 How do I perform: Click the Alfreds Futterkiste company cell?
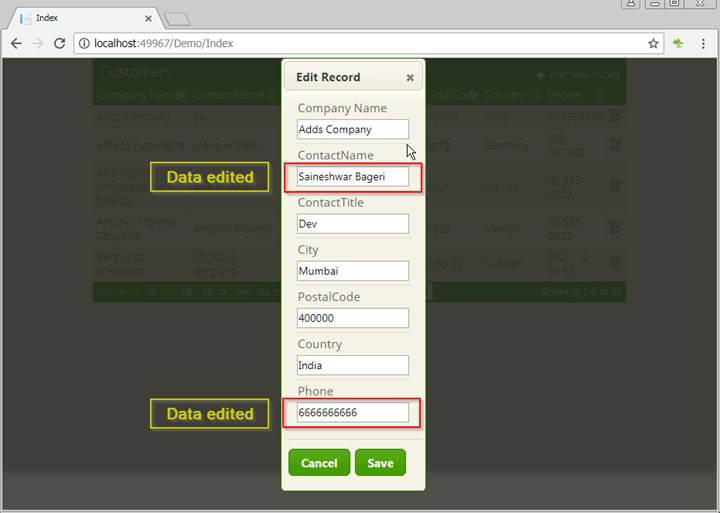(x=141, y=146)
